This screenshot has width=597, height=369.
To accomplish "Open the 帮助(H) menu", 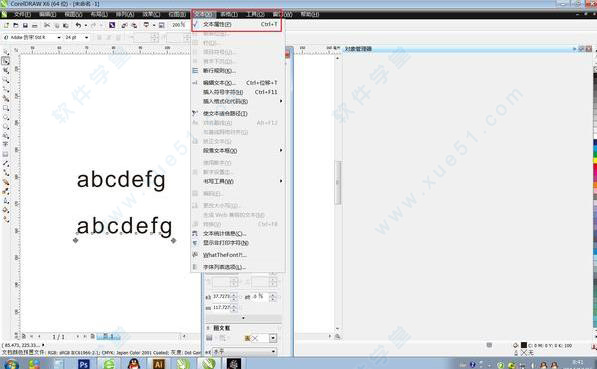I will [310, 14].
